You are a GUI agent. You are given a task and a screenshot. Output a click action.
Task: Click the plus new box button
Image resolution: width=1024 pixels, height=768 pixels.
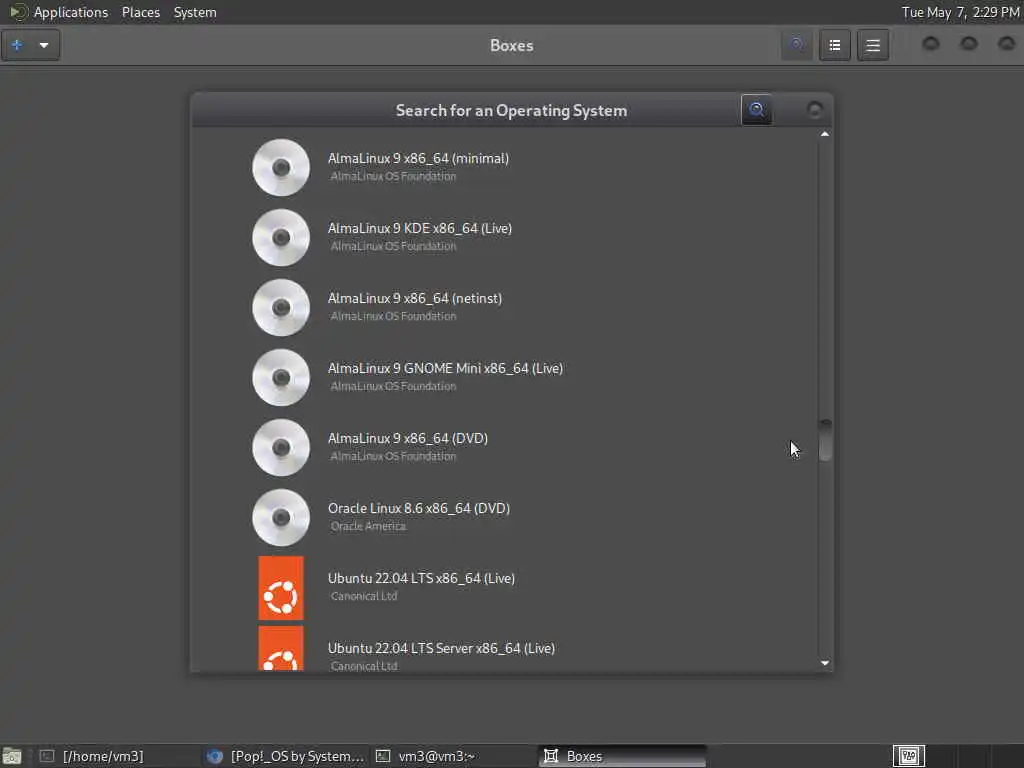(18, 45)
